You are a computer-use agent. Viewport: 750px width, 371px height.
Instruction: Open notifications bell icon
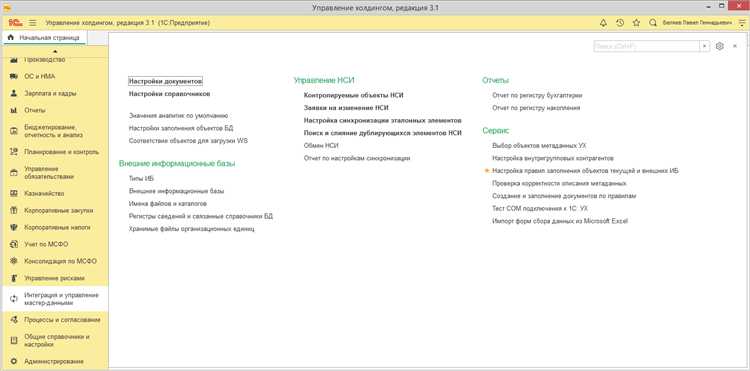(x=603, y=23)
